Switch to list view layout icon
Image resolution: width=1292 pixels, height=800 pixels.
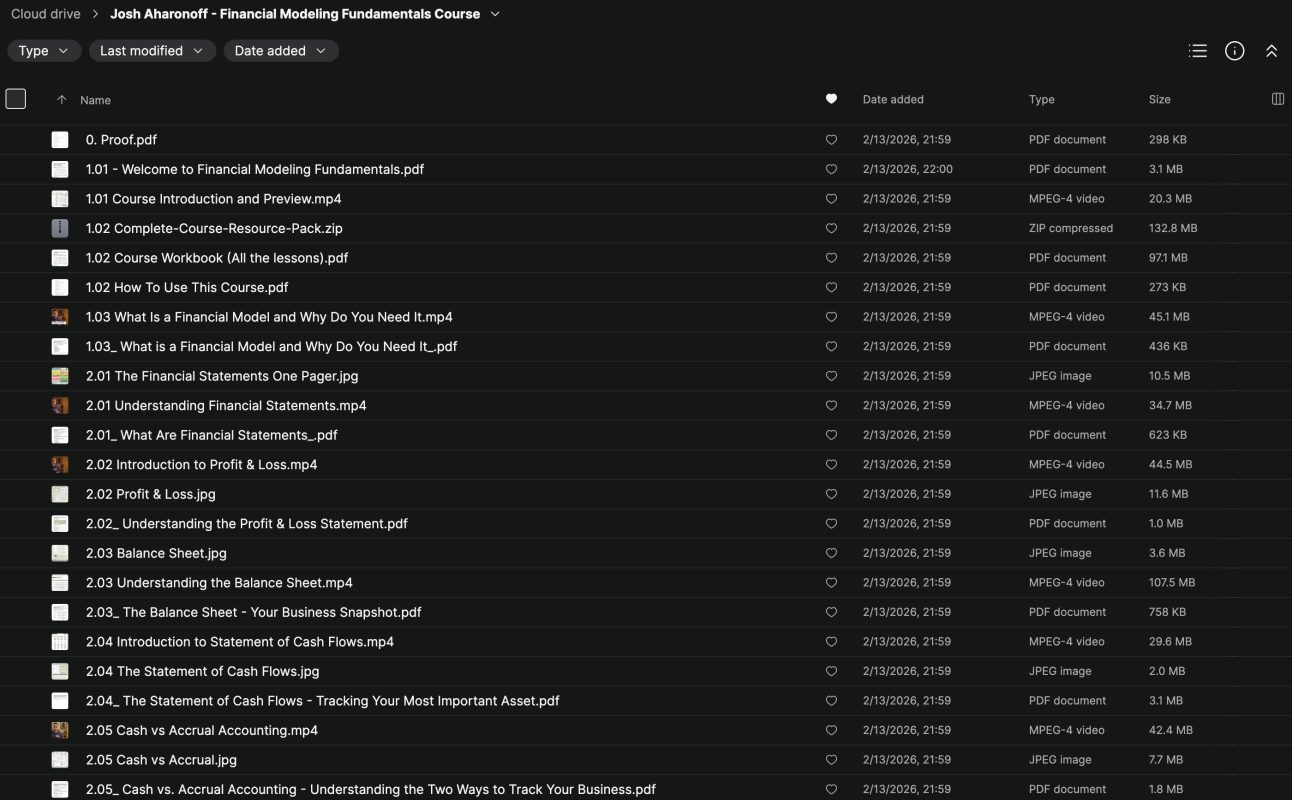1197,51
